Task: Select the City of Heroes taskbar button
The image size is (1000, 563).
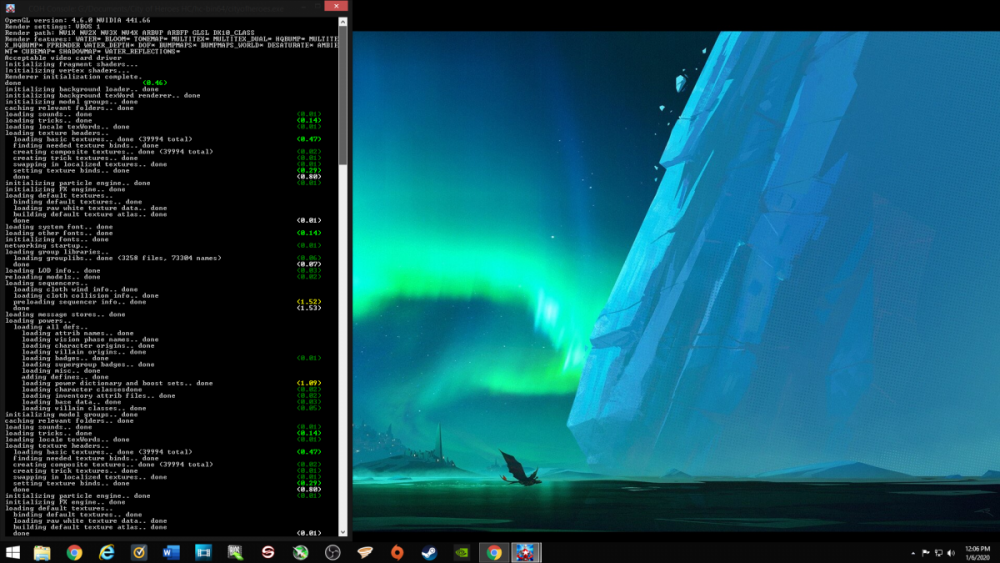Action: (x=526, y=552)
